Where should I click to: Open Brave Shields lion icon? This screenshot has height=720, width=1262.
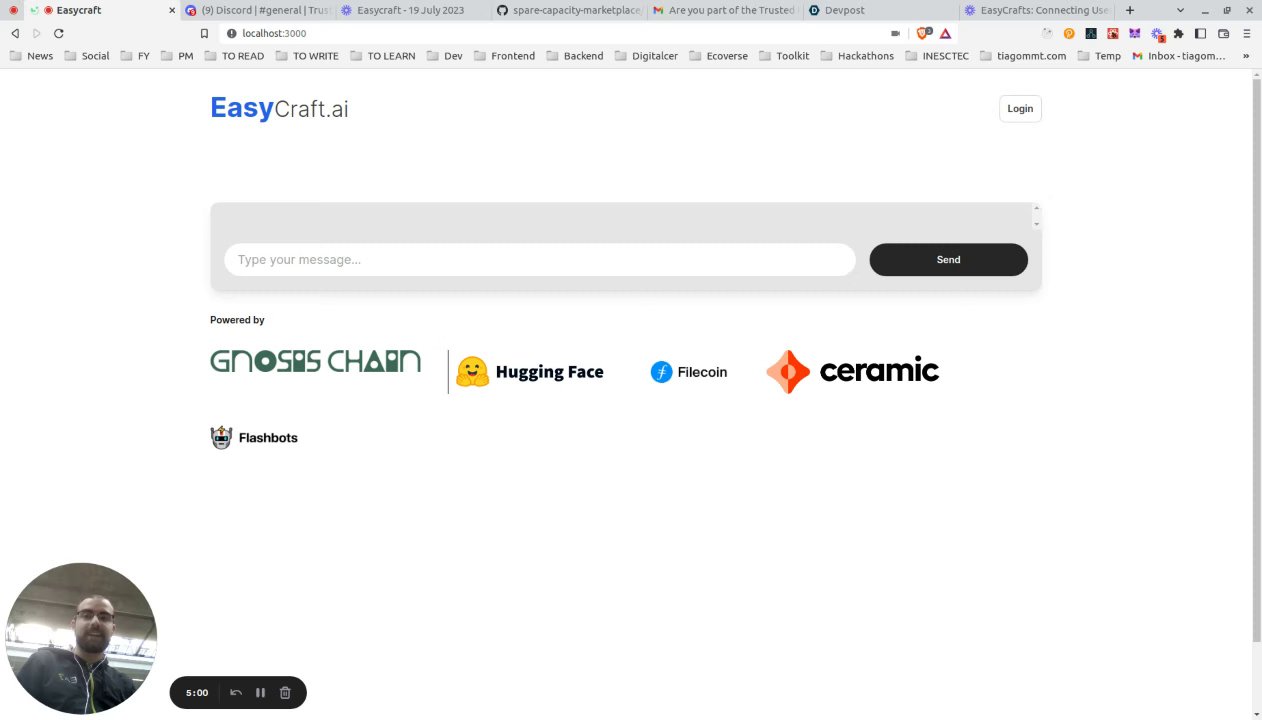[923, 33]
